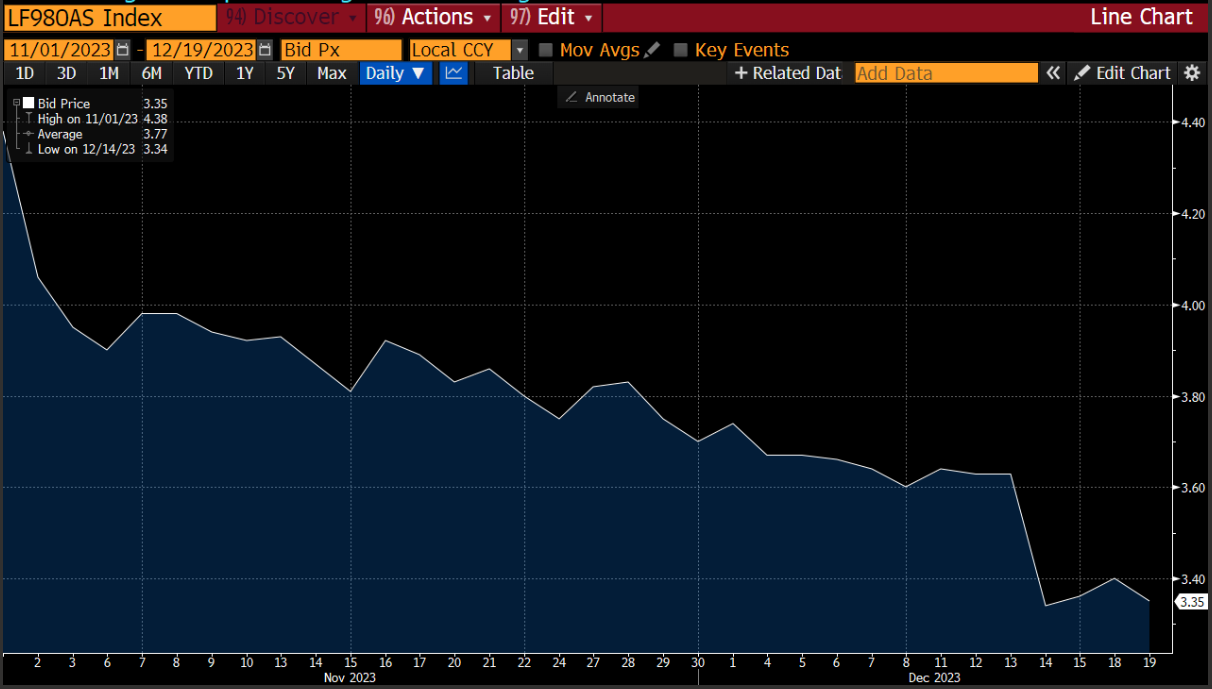
Task: Click the Mov Avgs pencil edit icon
Action: coord(652,50)
